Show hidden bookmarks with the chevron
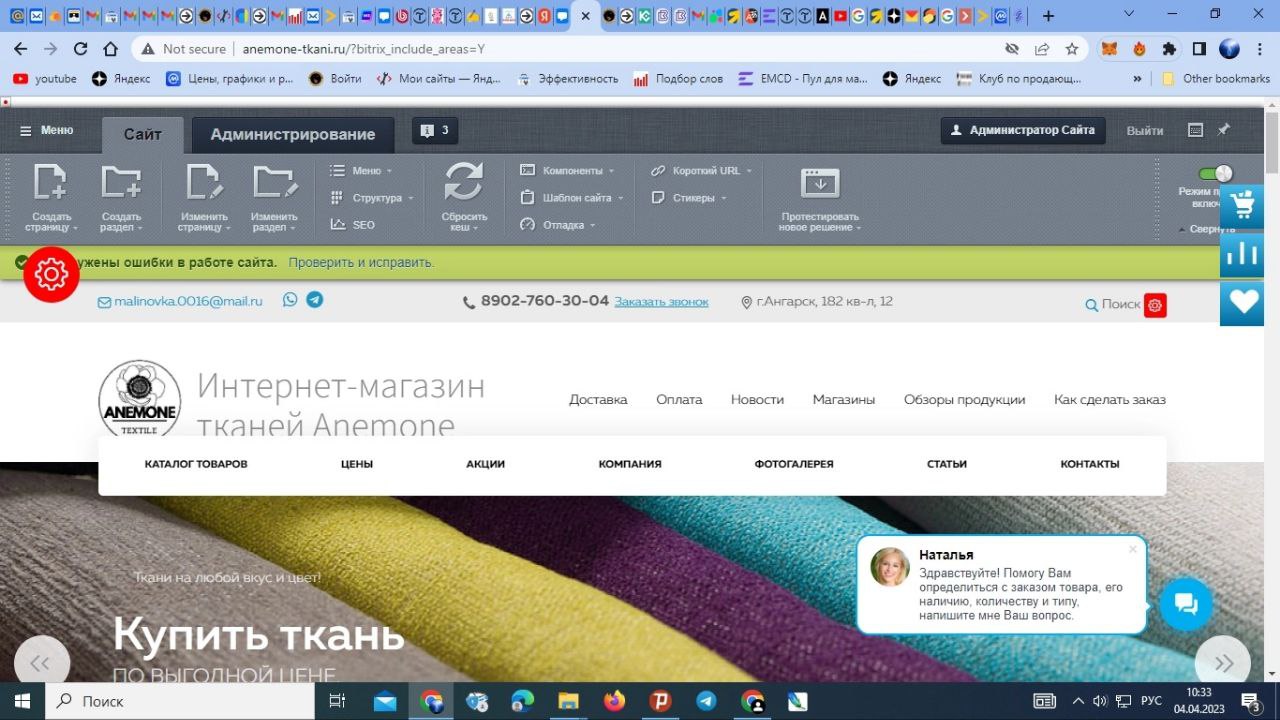 [x=1137, y=79]
